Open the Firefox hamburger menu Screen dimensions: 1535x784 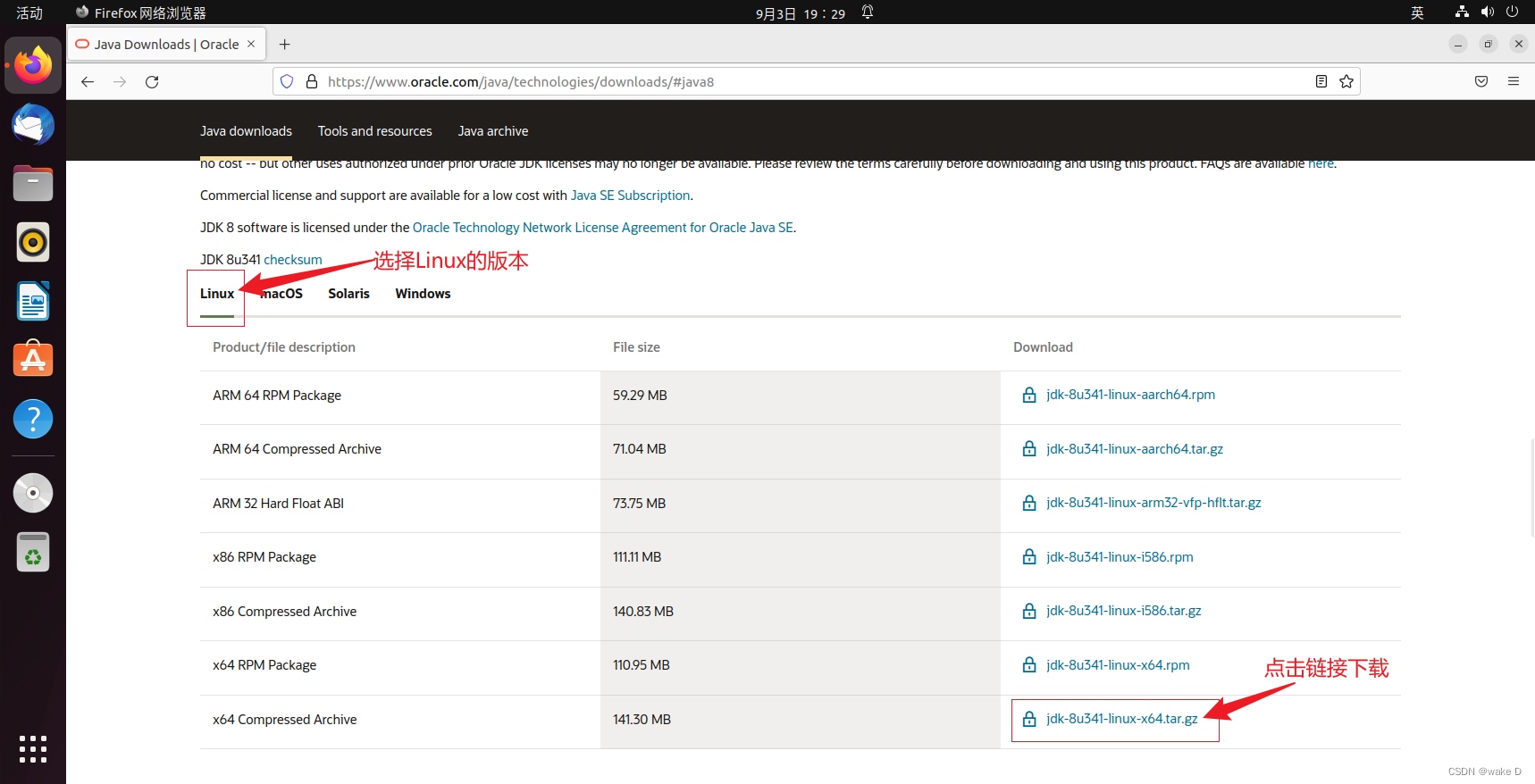(x=1514, y=81)
